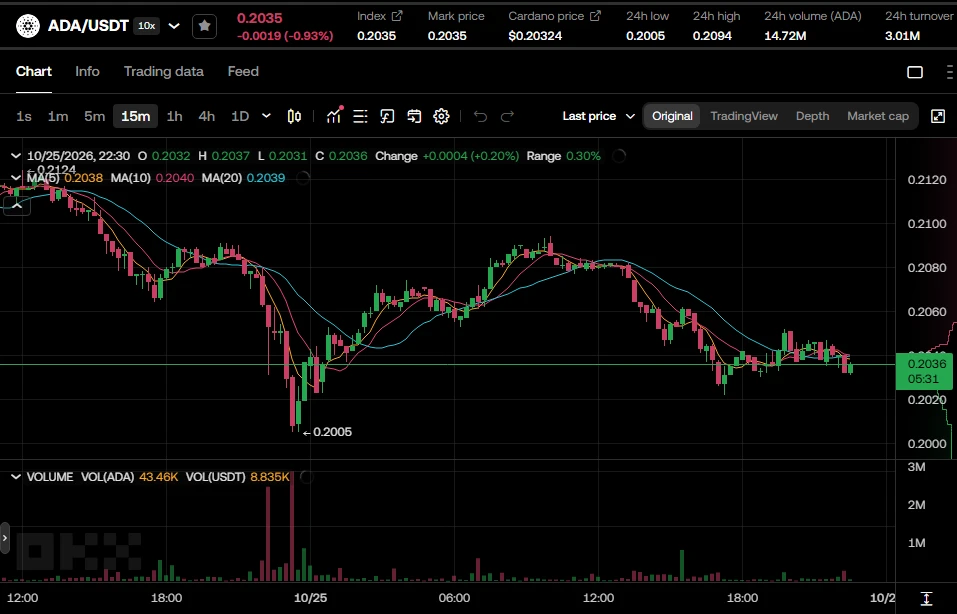The width and height of the screenshot is (957, 614).
Task: Click the current price label 0.2036
Action: (924, 371)
